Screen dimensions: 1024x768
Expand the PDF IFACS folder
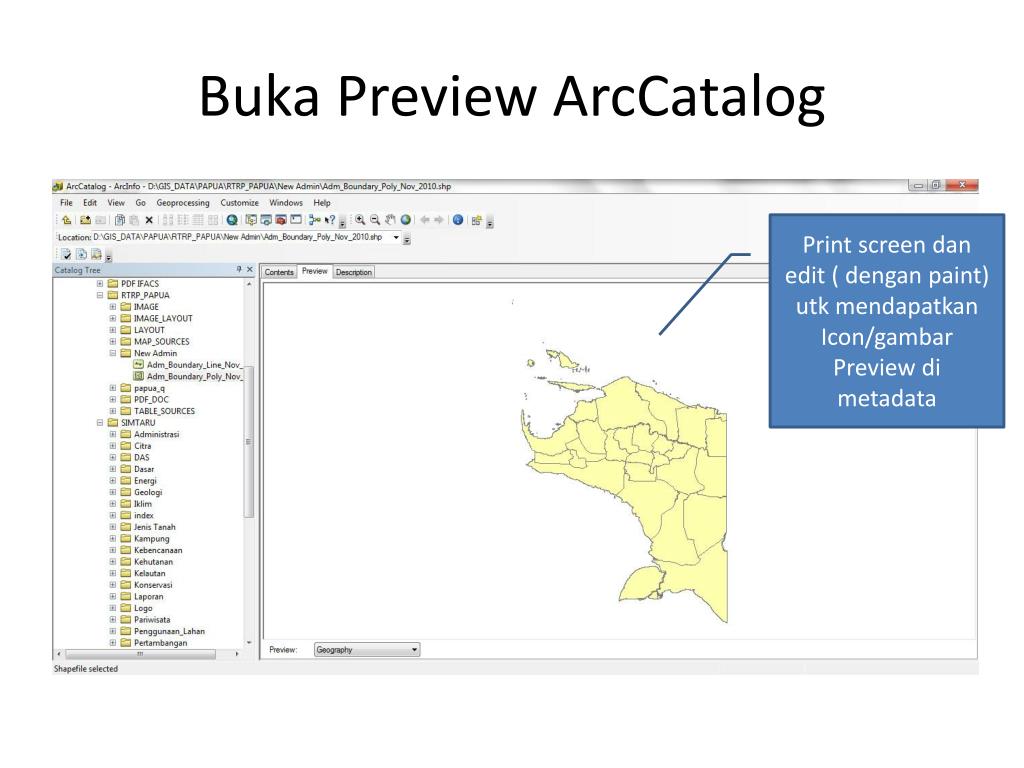100,283
